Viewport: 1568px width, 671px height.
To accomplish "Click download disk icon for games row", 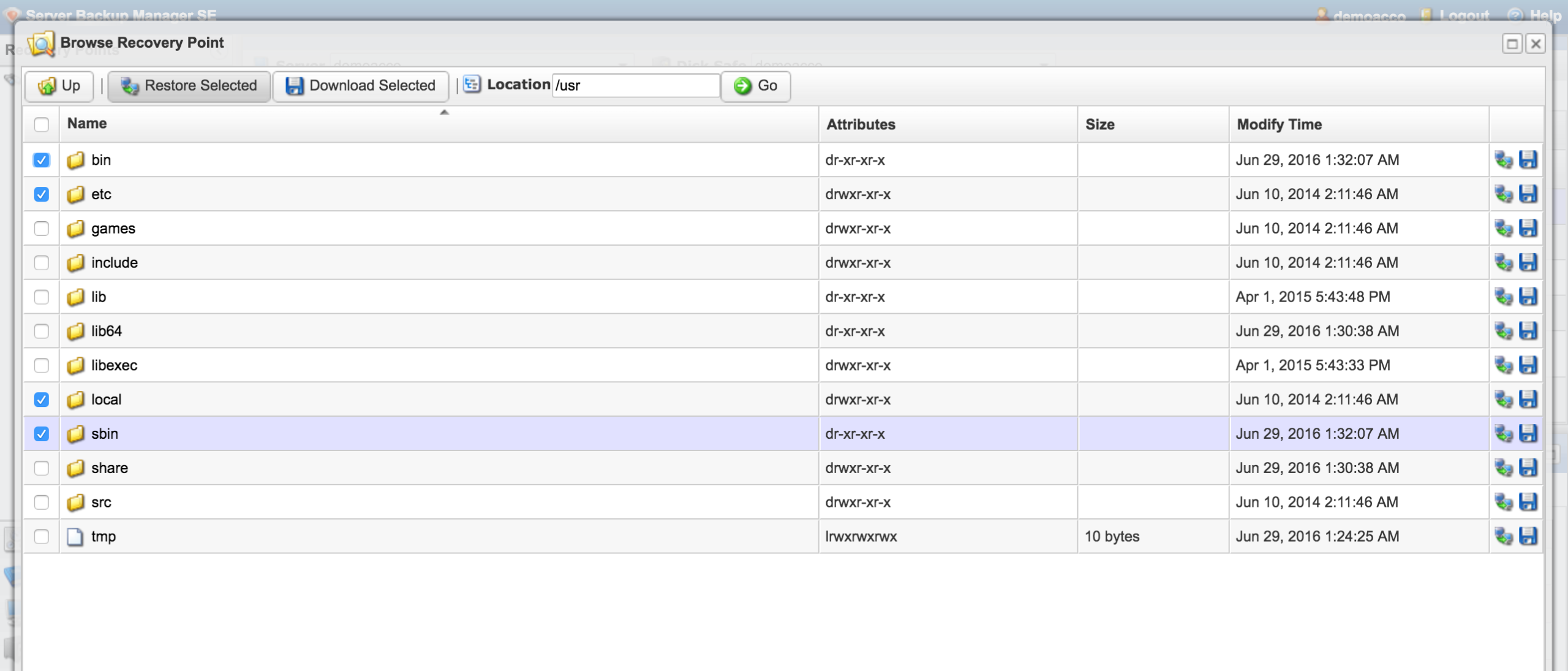I will (1528, 229).
